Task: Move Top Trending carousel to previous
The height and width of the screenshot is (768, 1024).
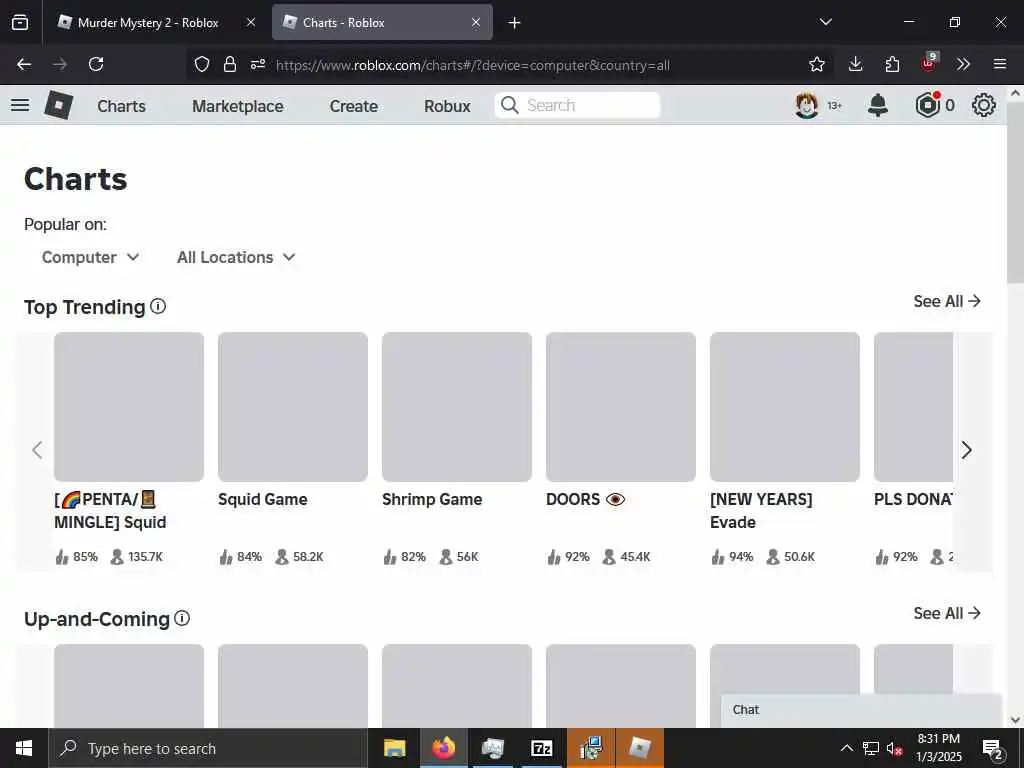Action: pos(37,450)
